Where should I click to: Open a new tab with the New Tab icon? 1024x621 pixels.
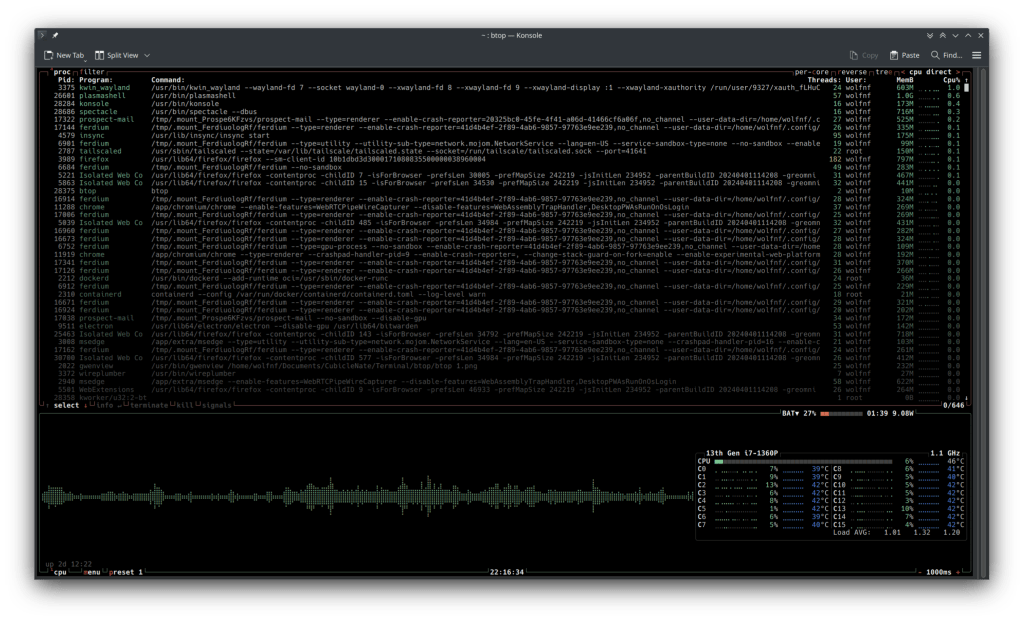(x=48, y=56)
